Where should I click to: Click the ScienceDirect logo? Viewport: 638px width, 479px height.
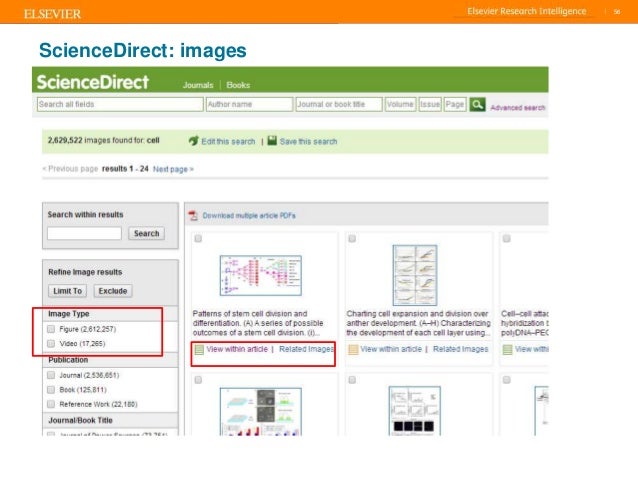click(x=93, y=82)
